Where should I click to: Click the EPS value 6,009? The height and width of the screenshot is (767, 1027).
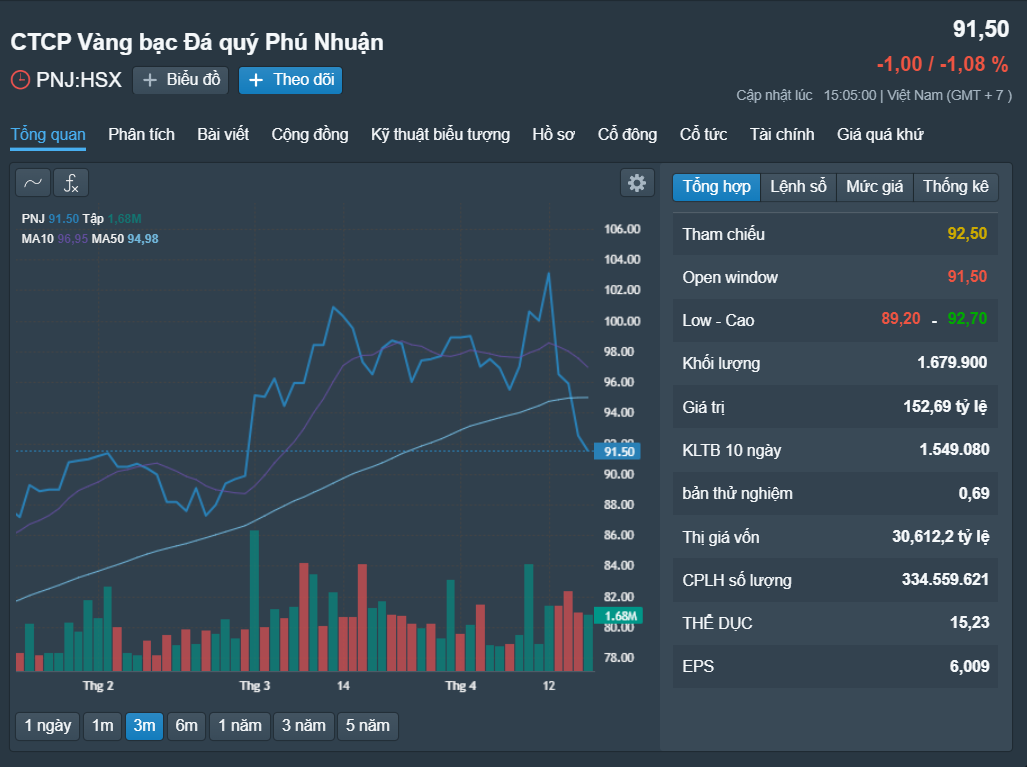click(x=969, y=667)
